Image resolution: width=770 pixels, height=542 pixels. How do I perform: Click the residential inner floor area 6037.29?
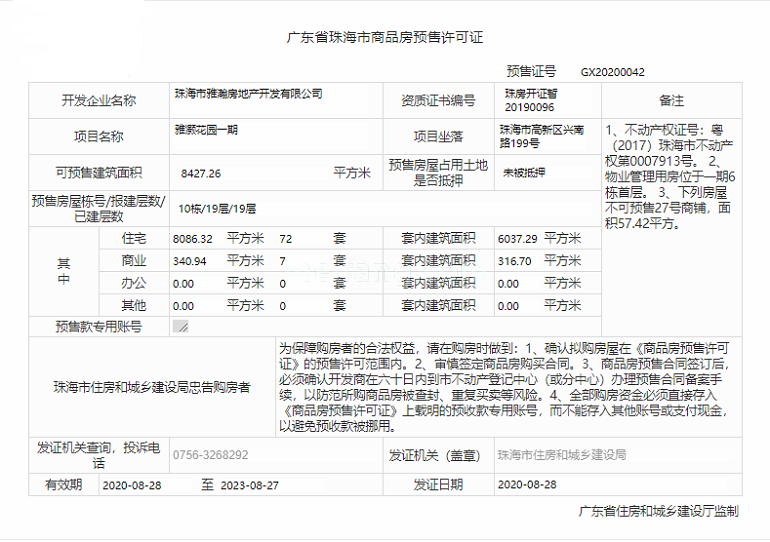tap(517, 239)
